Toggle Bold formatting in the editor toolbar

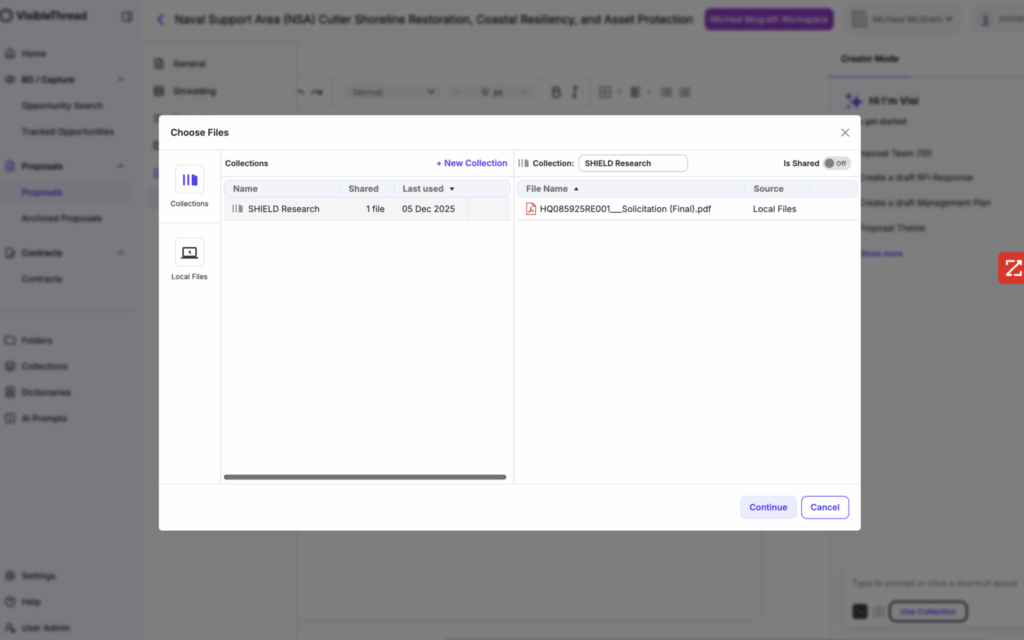click(x=556, y=92)
